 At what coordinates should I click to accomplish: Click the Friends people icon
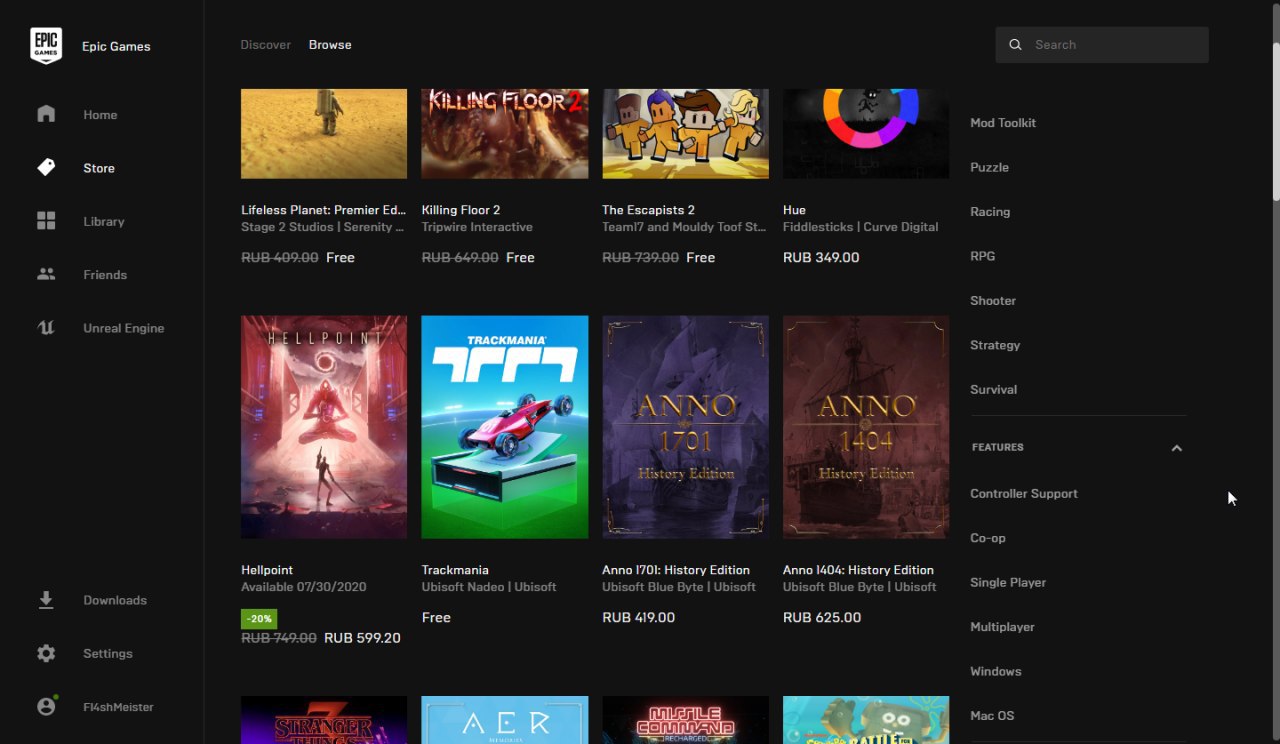coord(46,273)
